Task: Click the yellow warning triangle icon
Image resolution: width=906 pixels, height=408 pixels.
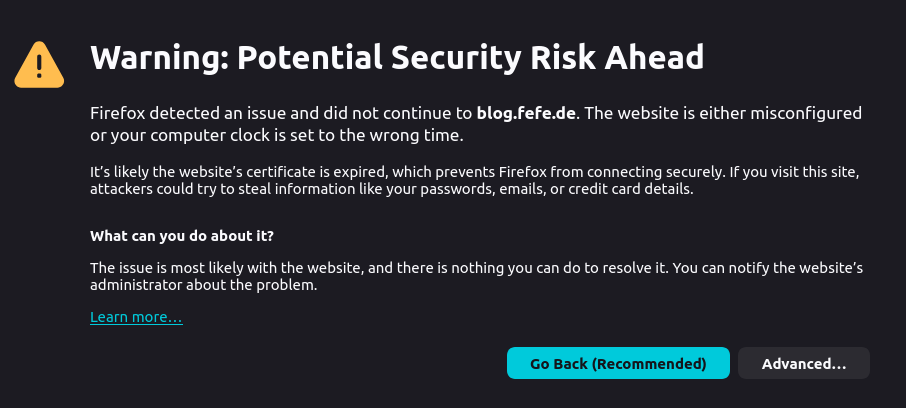Action: (x=39, y=64)
